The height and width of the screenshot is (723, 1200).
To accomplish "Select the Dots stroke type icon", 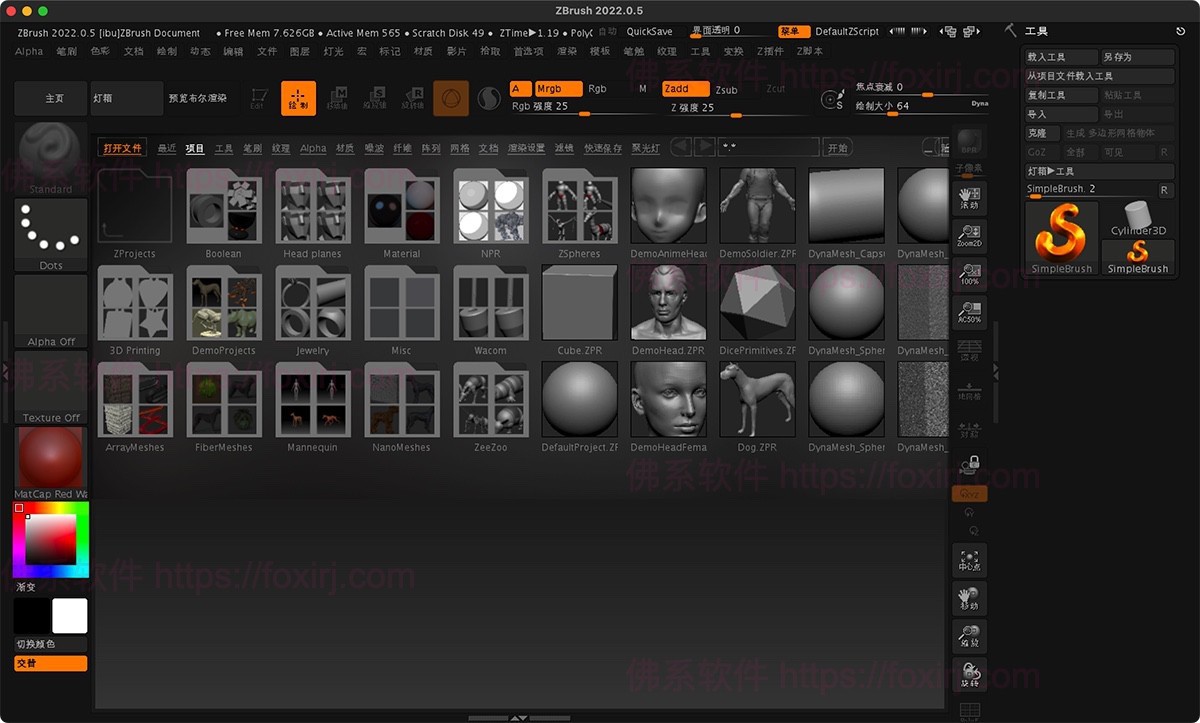I will tap(51, 234).
